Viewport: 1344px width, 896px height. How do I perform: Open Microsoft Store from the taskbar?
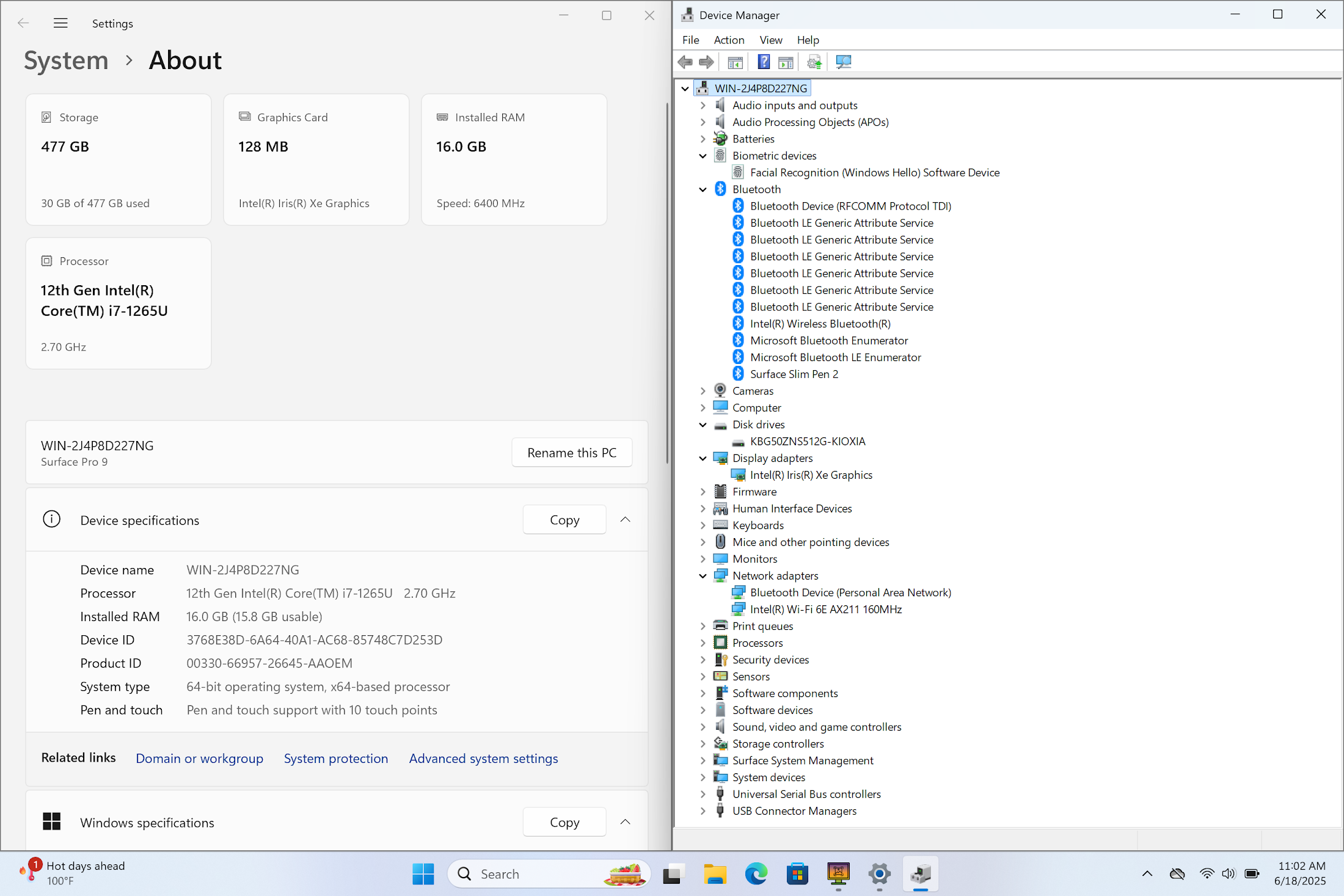[x=797, y=874]
